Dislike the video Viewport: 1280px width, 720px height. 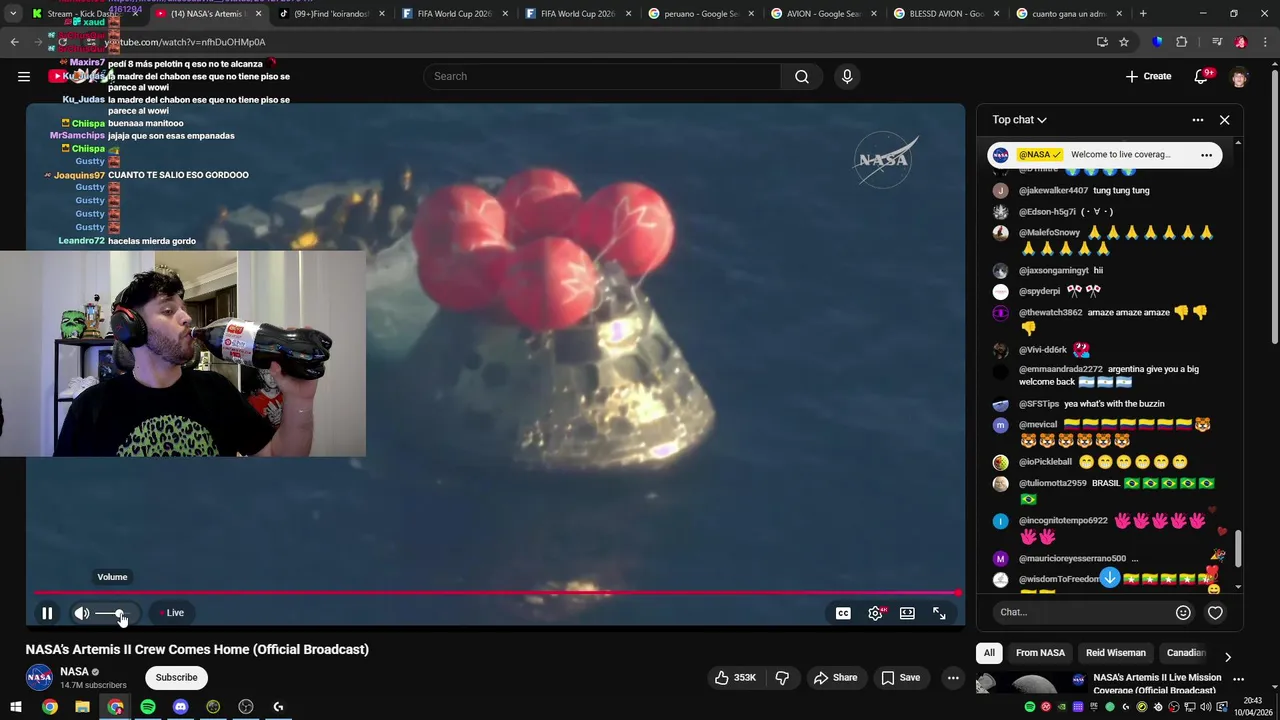coord(782,678)
